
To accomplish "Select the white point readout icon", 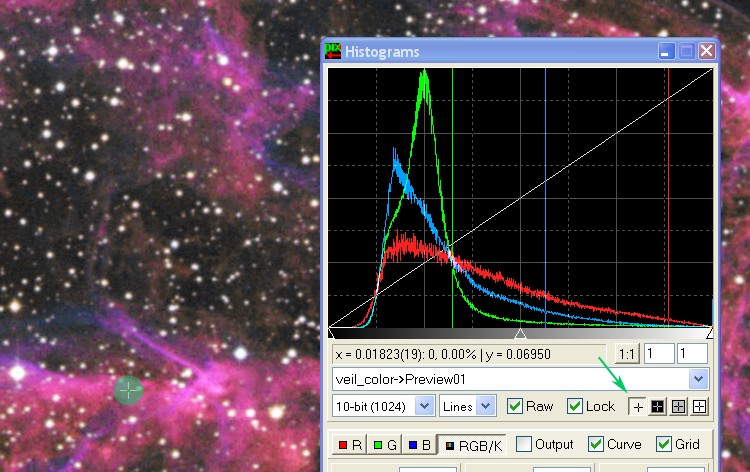I will 699,406.
